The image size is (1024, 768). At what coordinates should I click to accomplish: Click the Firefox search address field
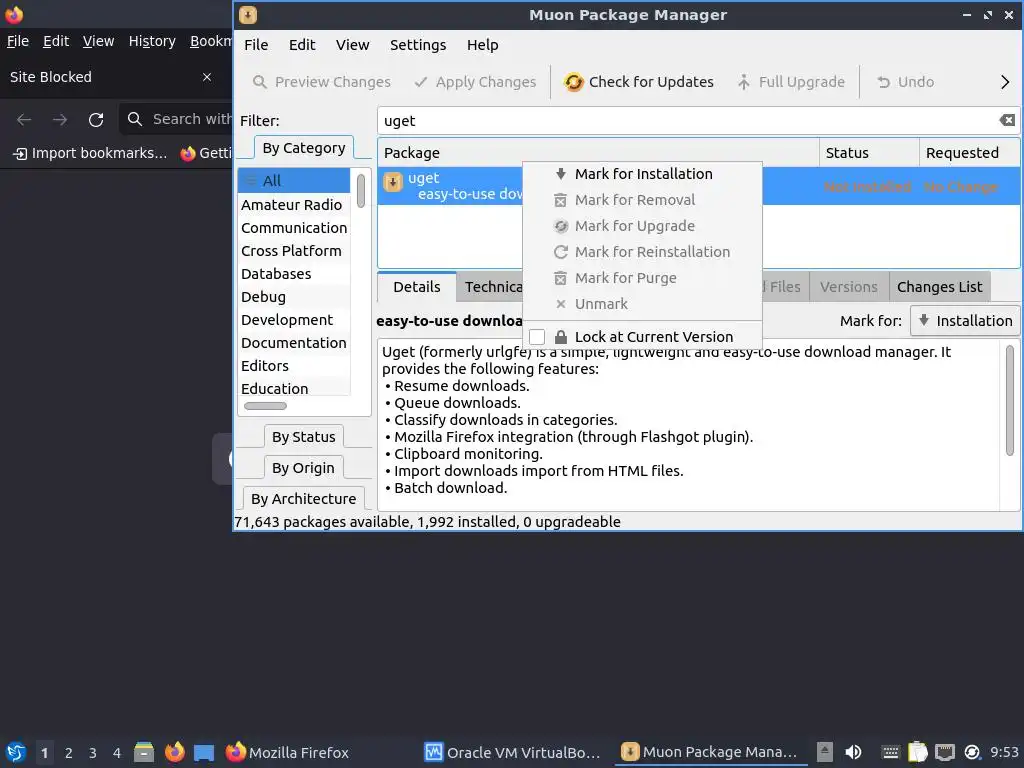click(178, 120)
